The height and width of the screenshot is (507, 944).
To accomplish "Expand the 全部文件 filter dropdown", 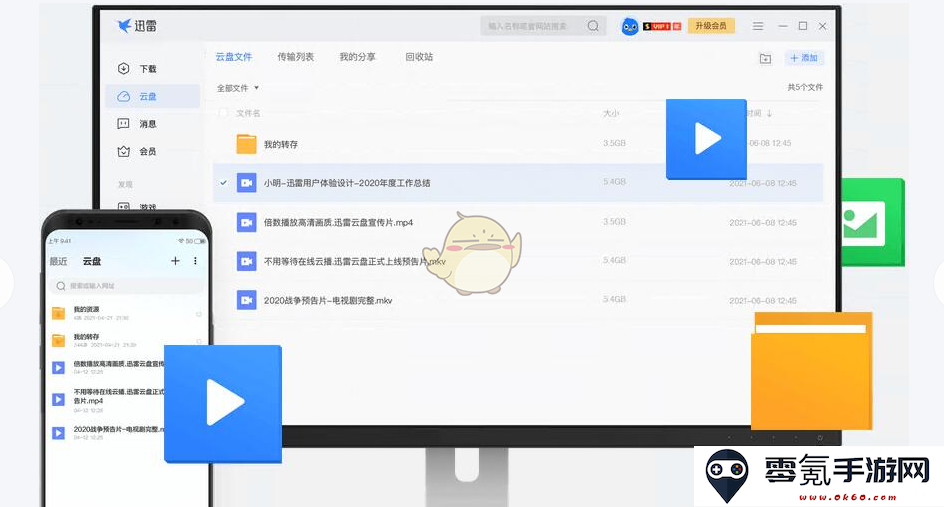I will pos(238,88).
